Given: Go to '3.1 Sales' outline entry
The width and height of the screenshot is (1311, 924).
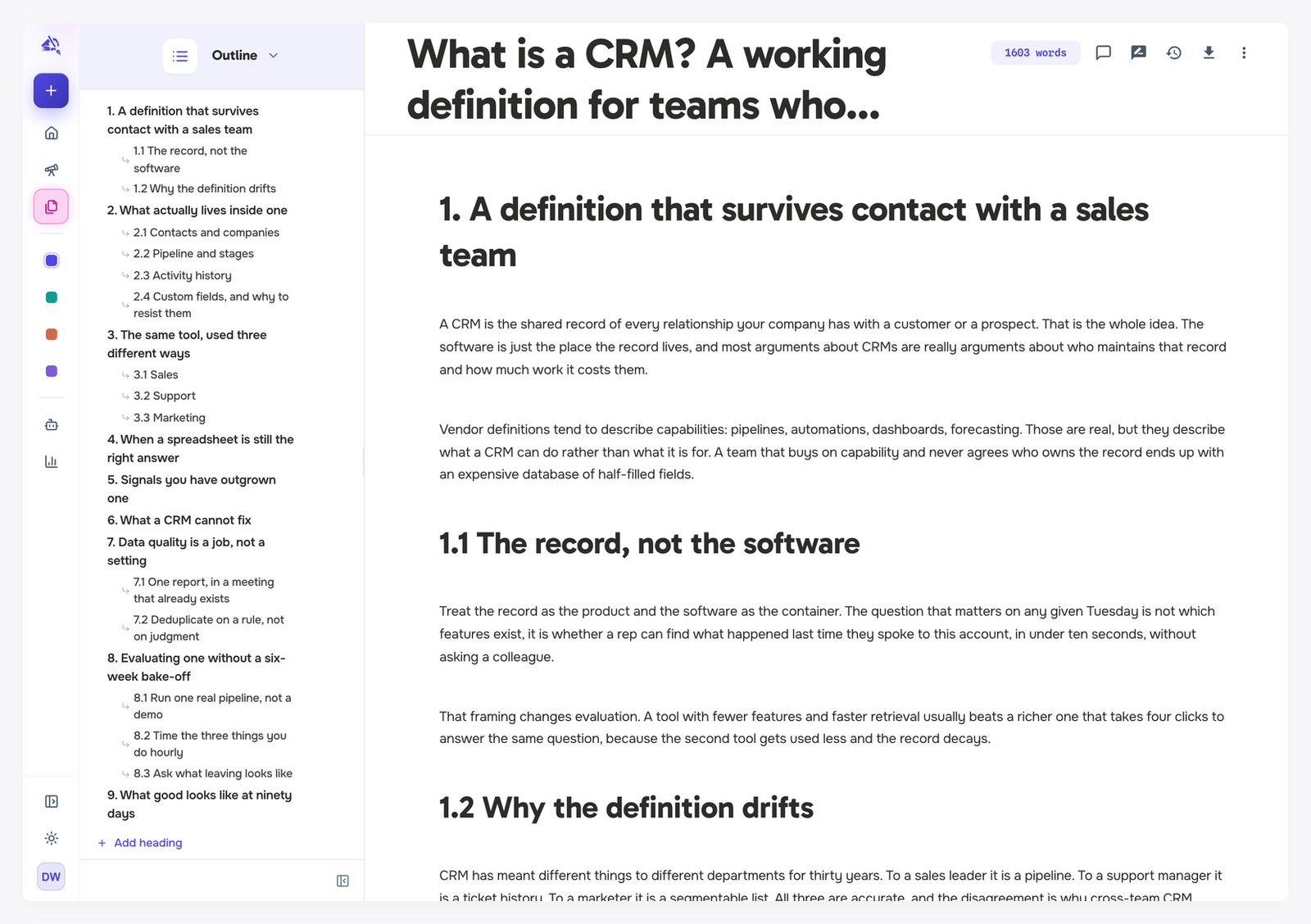Looking at the screenshot, I should pos(156,374).
